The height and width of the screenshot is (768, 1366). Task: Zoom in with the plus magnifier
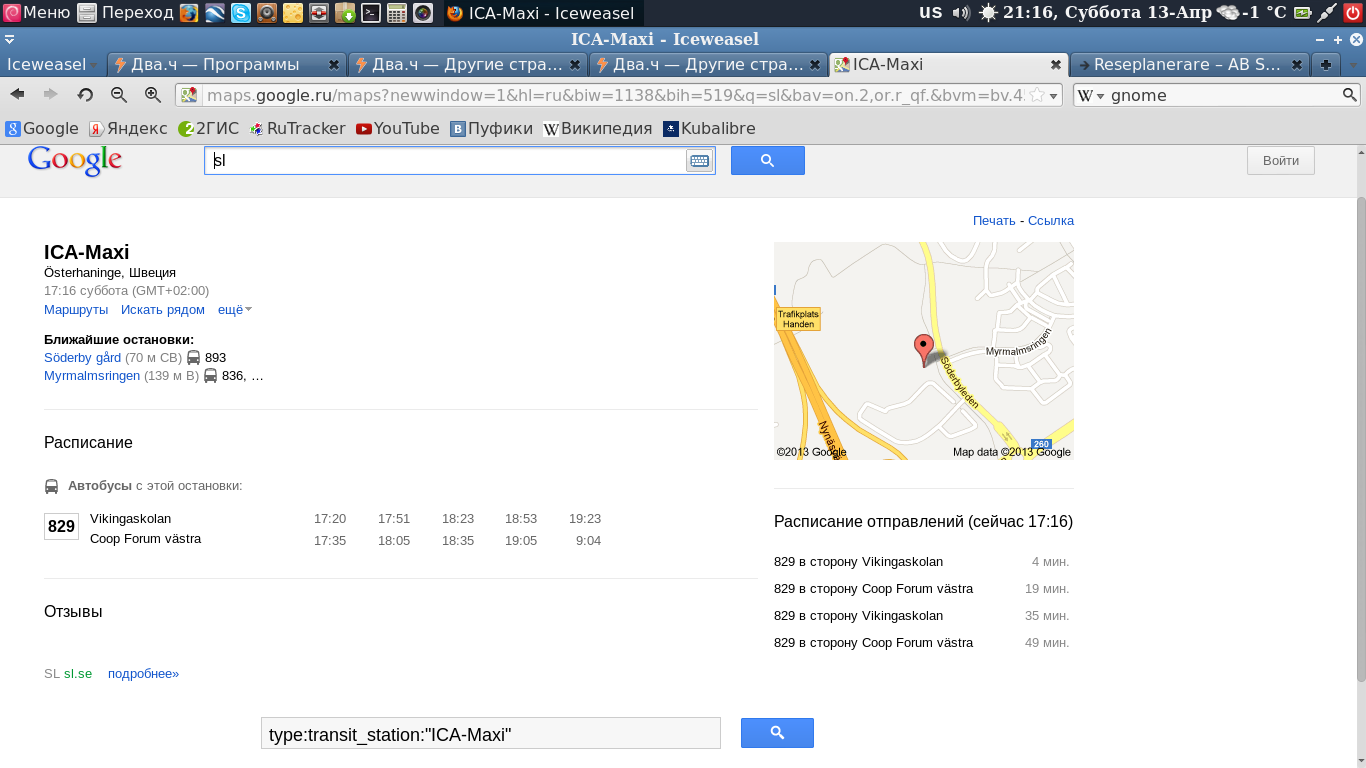[x=153, y=95]
